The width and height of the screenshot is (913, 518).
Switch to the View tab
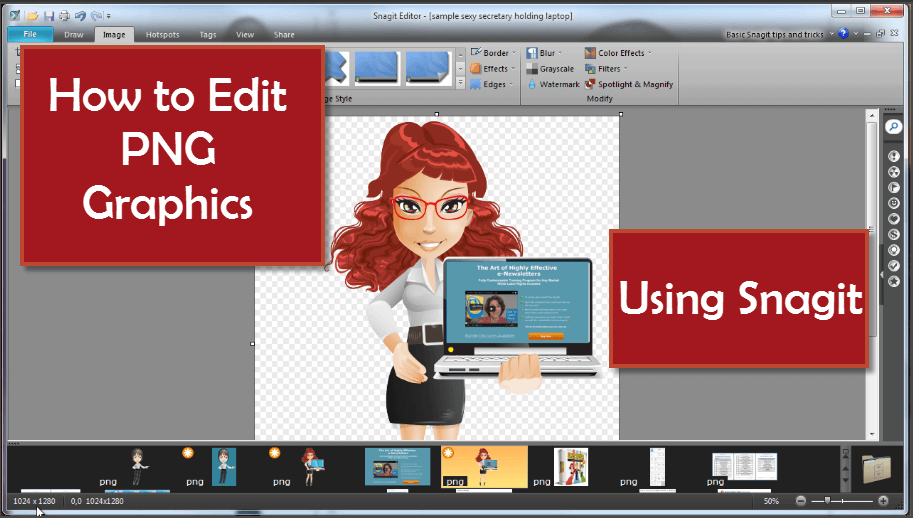point(245,35)
